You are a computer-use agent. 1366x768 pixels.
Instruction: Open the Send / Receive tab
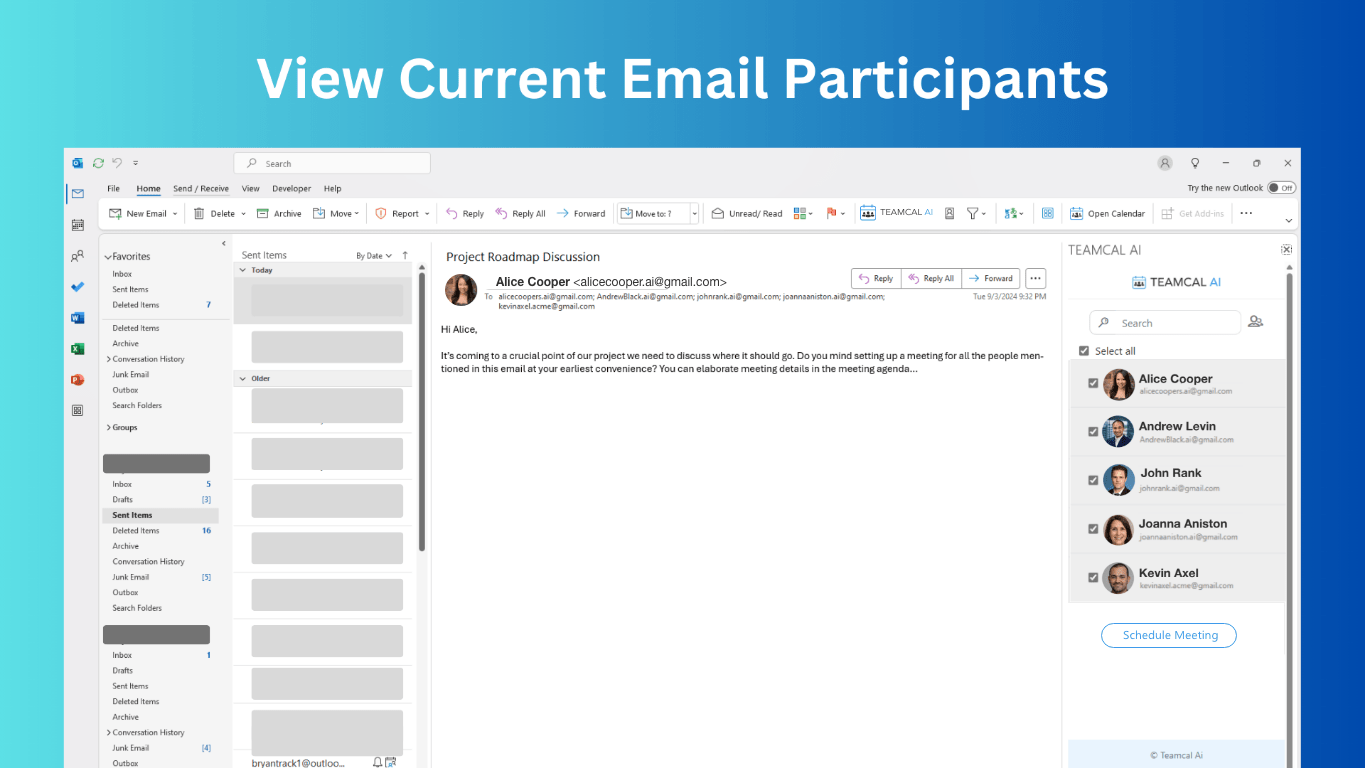[x=201, y=188]
